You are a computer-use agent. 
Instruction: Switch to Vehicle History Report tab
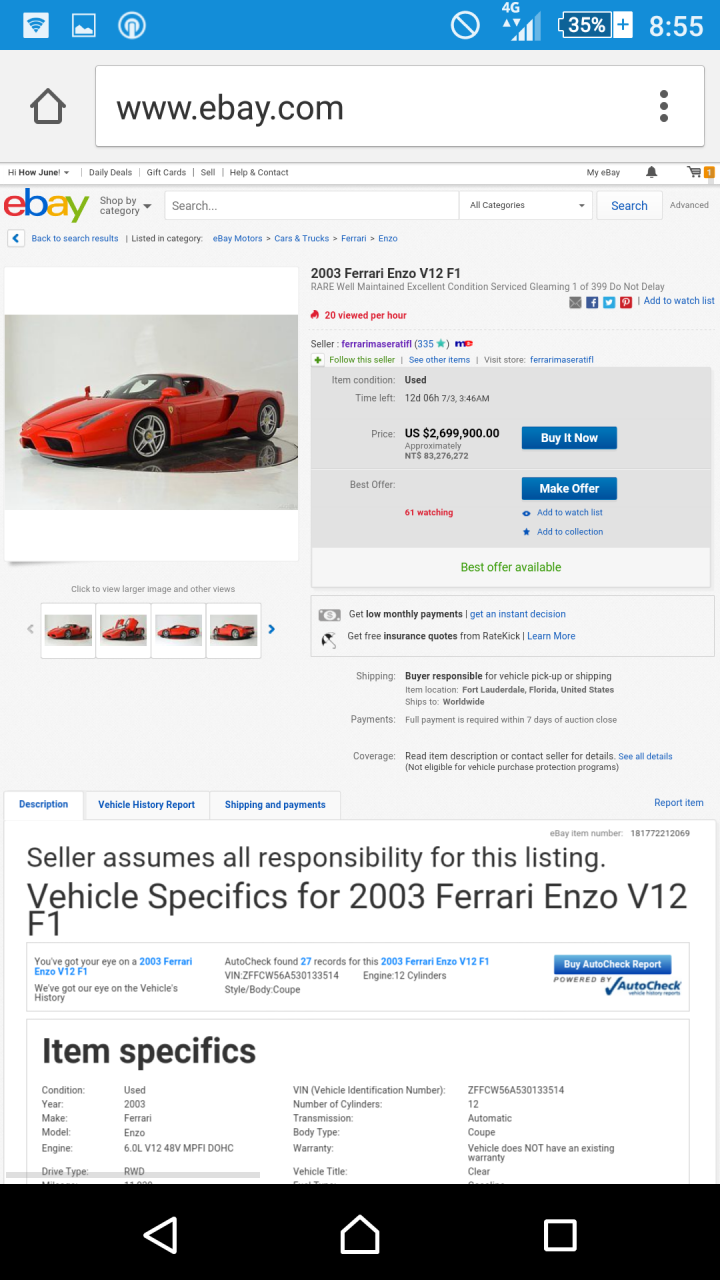click(146, 805)
